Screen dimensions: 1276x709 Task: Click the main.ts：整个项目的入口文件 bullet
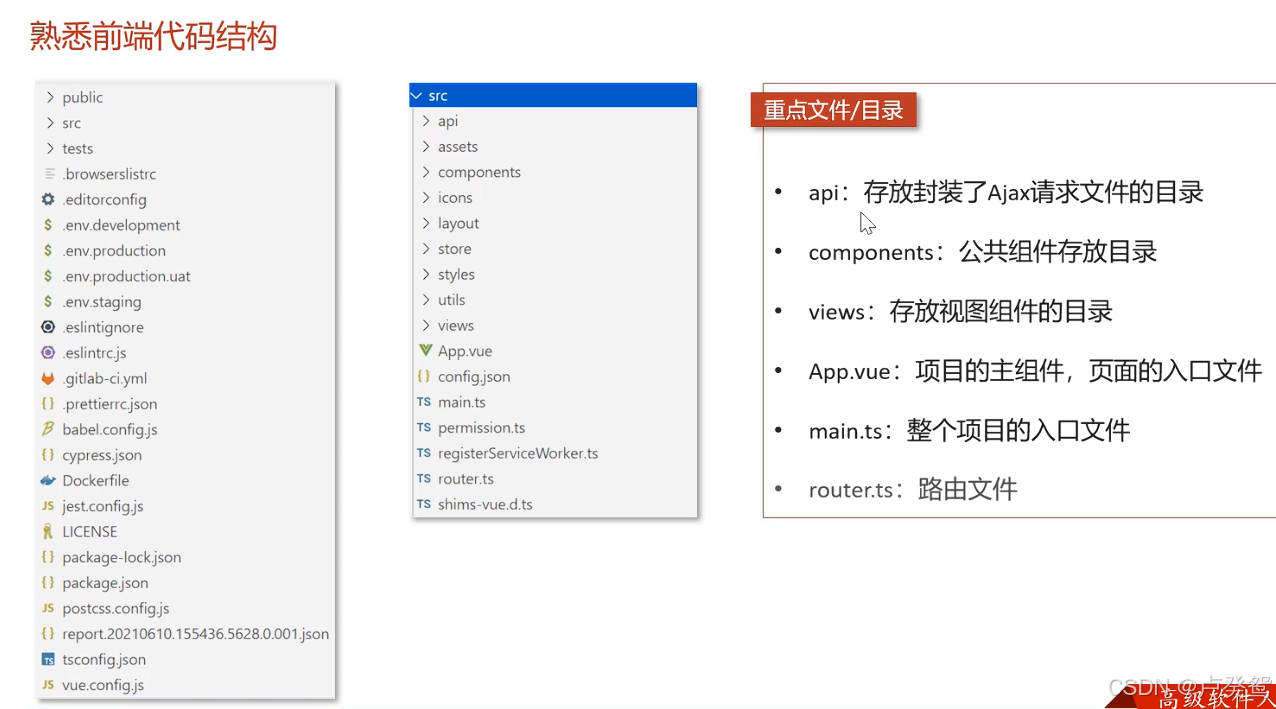point(969,431)
